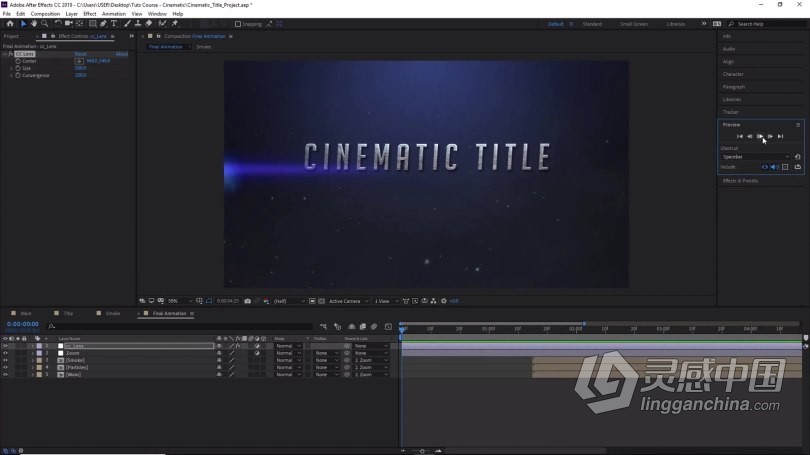Hide the cc_Lens layer eye
The image size is (810, 455).
pos(5,346)
